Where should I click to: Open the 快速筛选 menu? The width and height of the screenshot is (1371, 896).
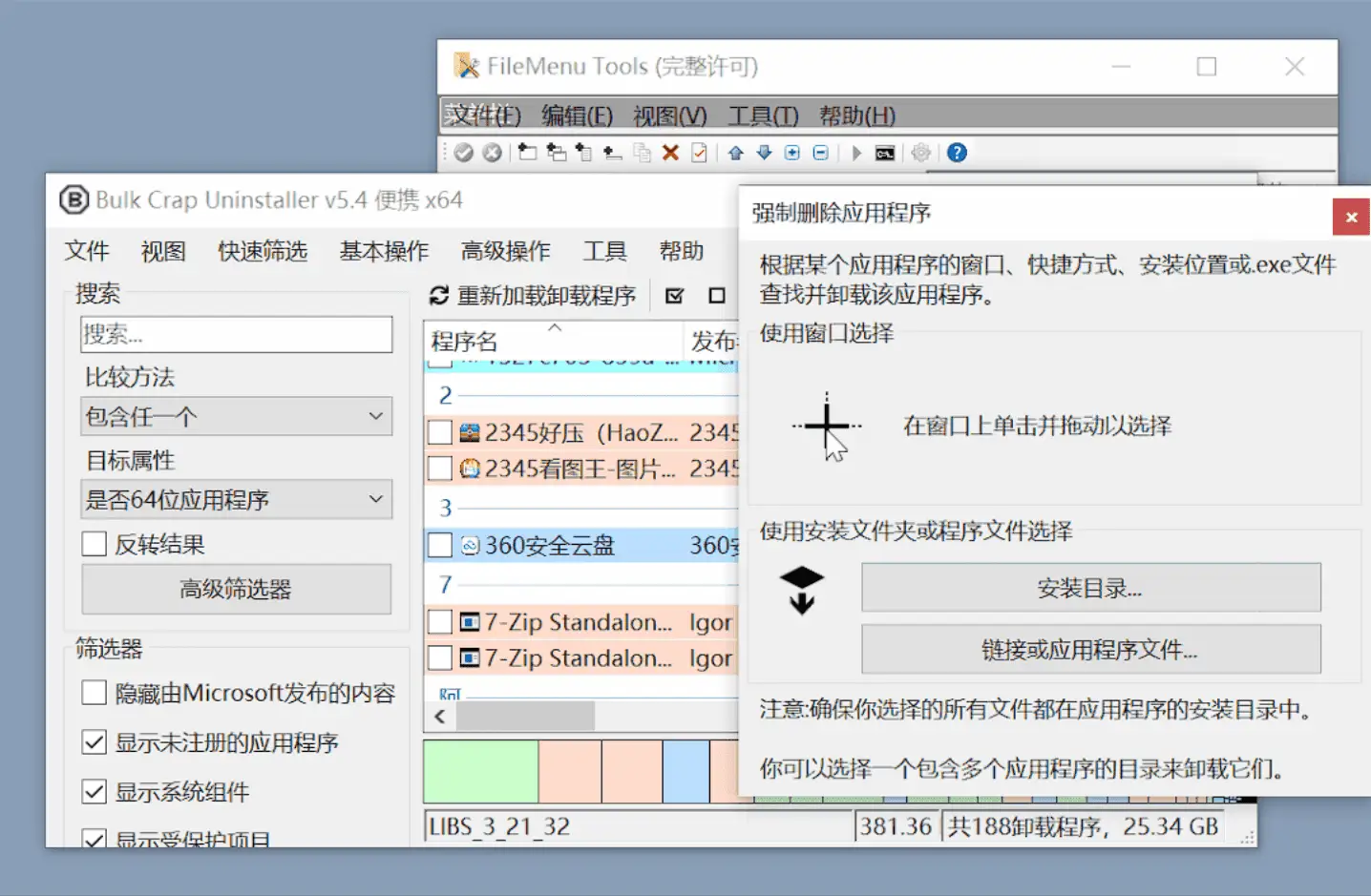click(263, 251)
